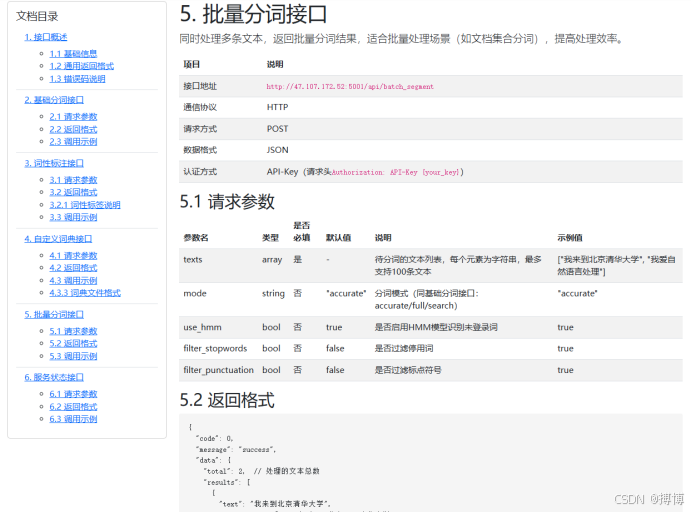The height and width of the screenshot is (513, 692).
Task: Go to '1.2 通用返回格式' section
Action: pos(82,66)
